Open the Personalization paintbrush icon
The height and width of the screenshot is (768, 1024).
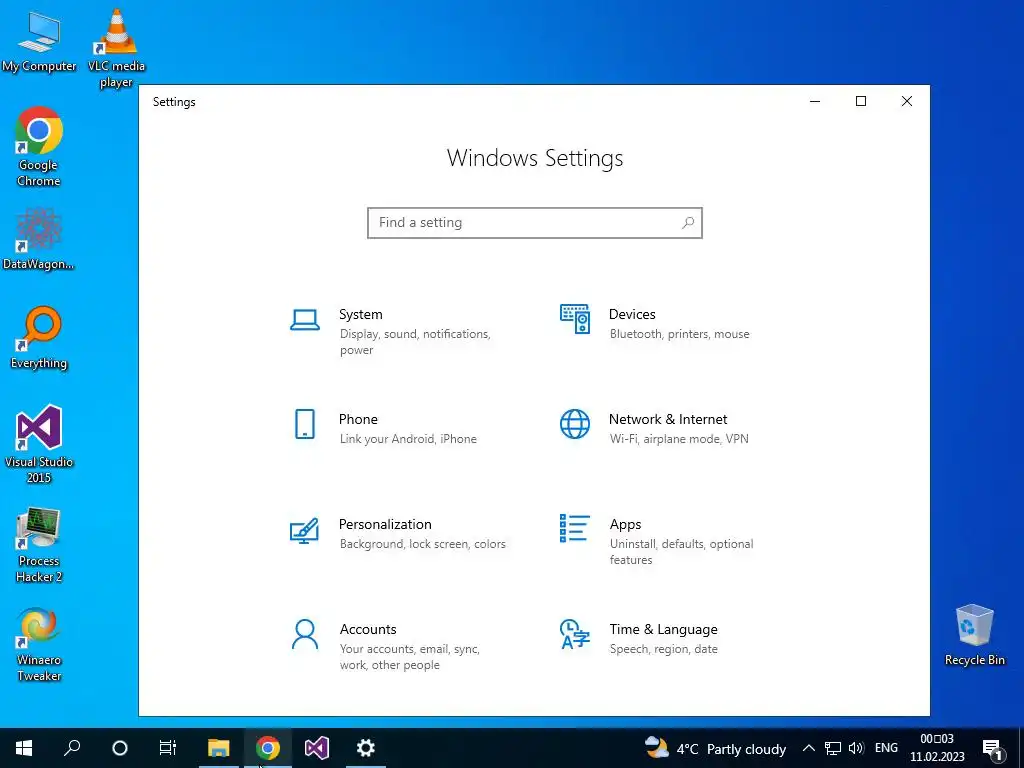304,530
